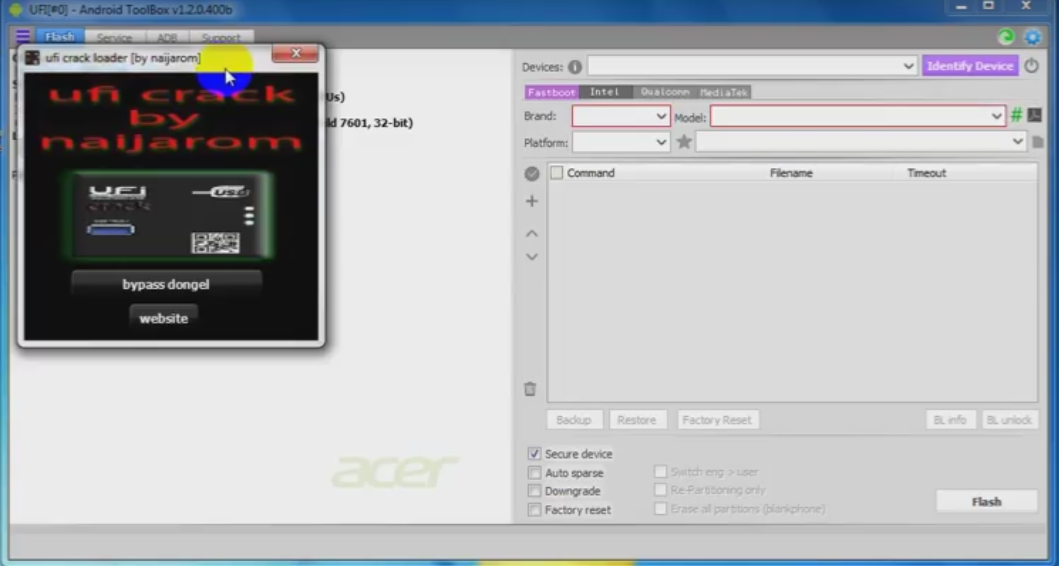Click the Restore button
Image resolution: width=1059 pixels, height=566 pixels.
(x=637, y=419)
